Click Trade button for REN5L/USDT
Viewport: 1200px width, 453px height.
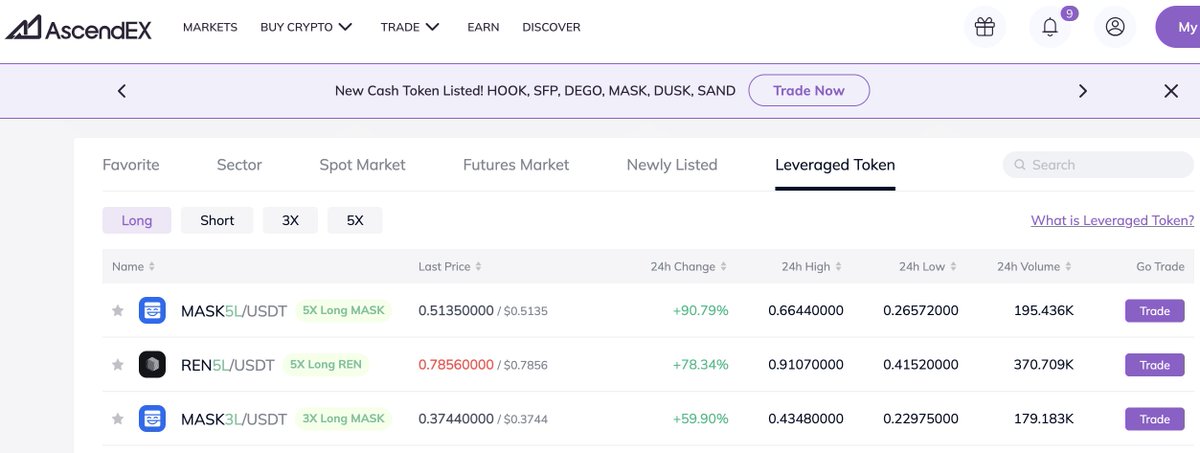pyautogui.click(x=1155, y=365)
